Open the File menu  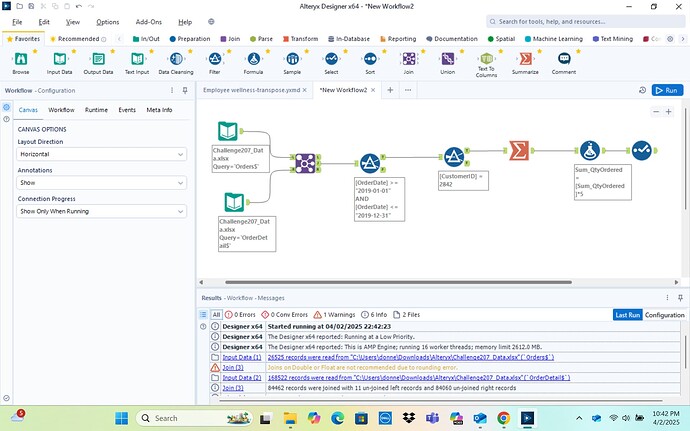point(17,22)
